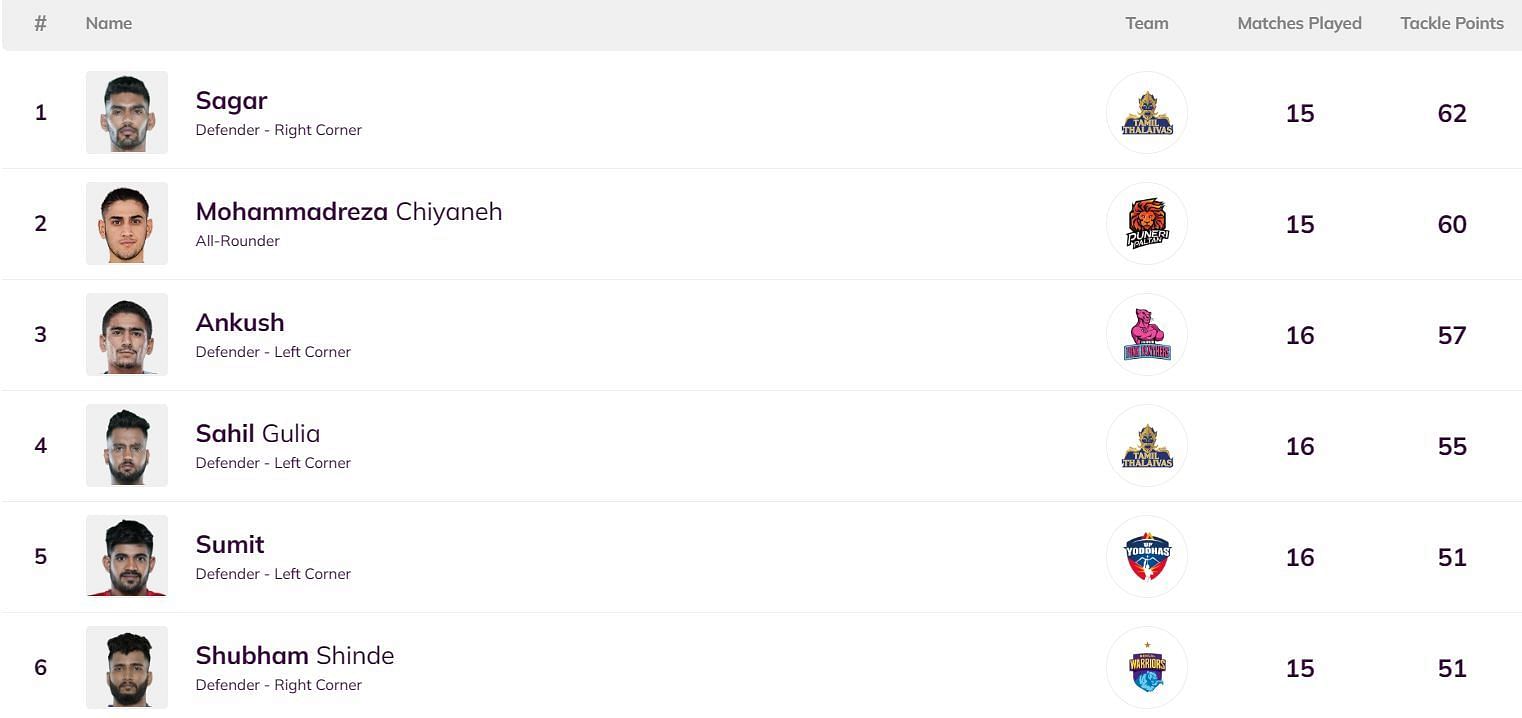
Task: Sort by the Matches Played header
Action: tap(1300, 23)
